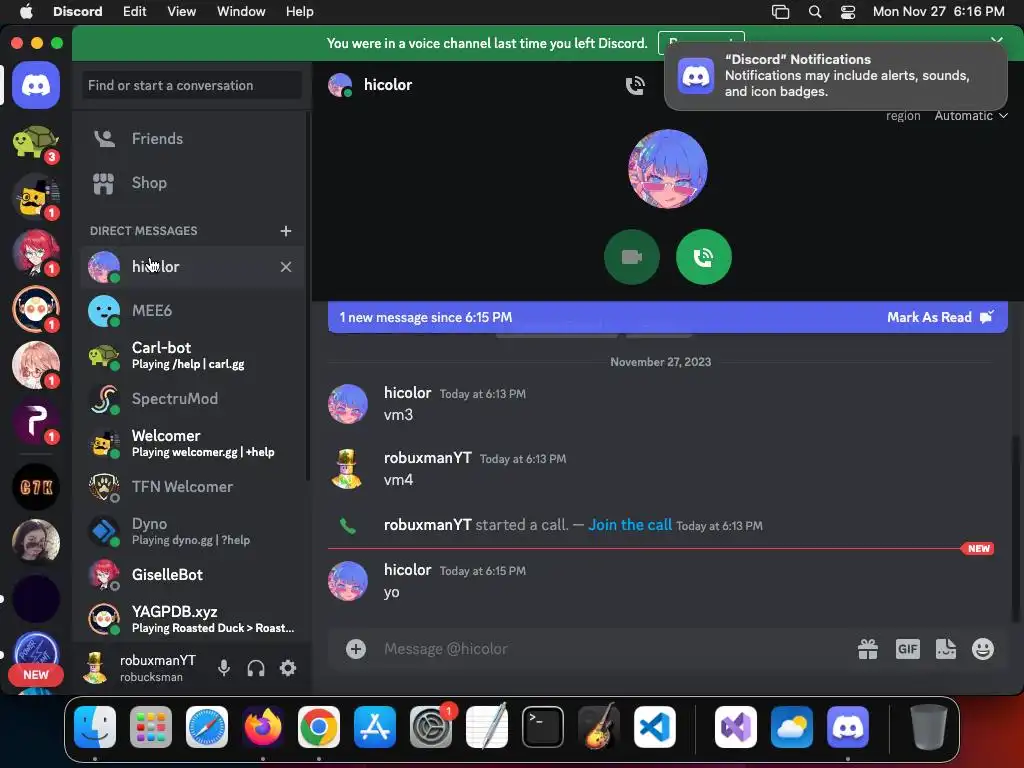Open the red-haired anime server icon

(x=36, y=253)
